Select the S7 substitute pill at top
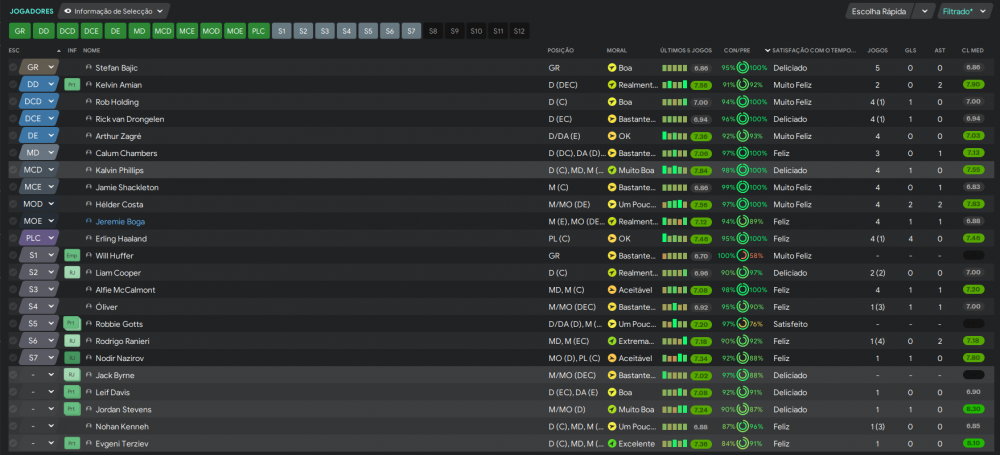 tap(412, 31)
